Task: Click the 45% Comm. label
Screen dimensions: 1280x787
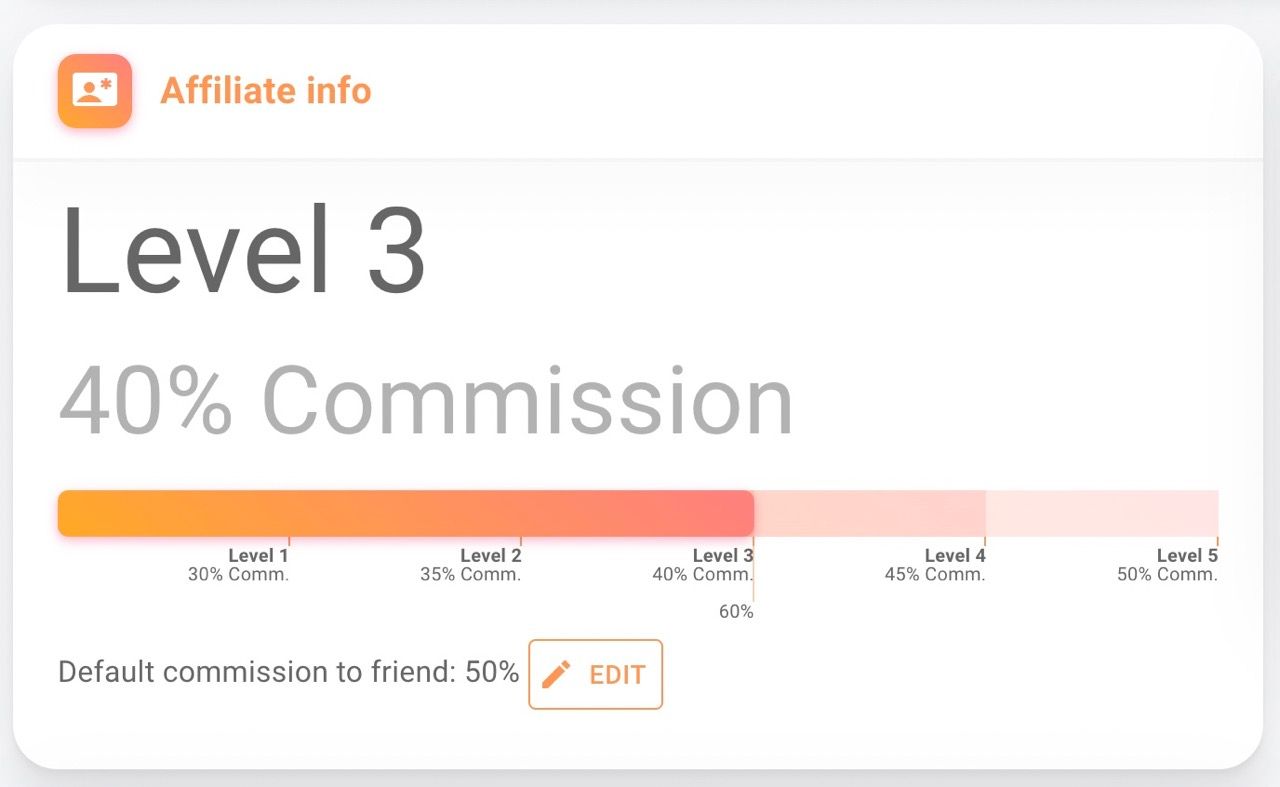Action: 935,575
